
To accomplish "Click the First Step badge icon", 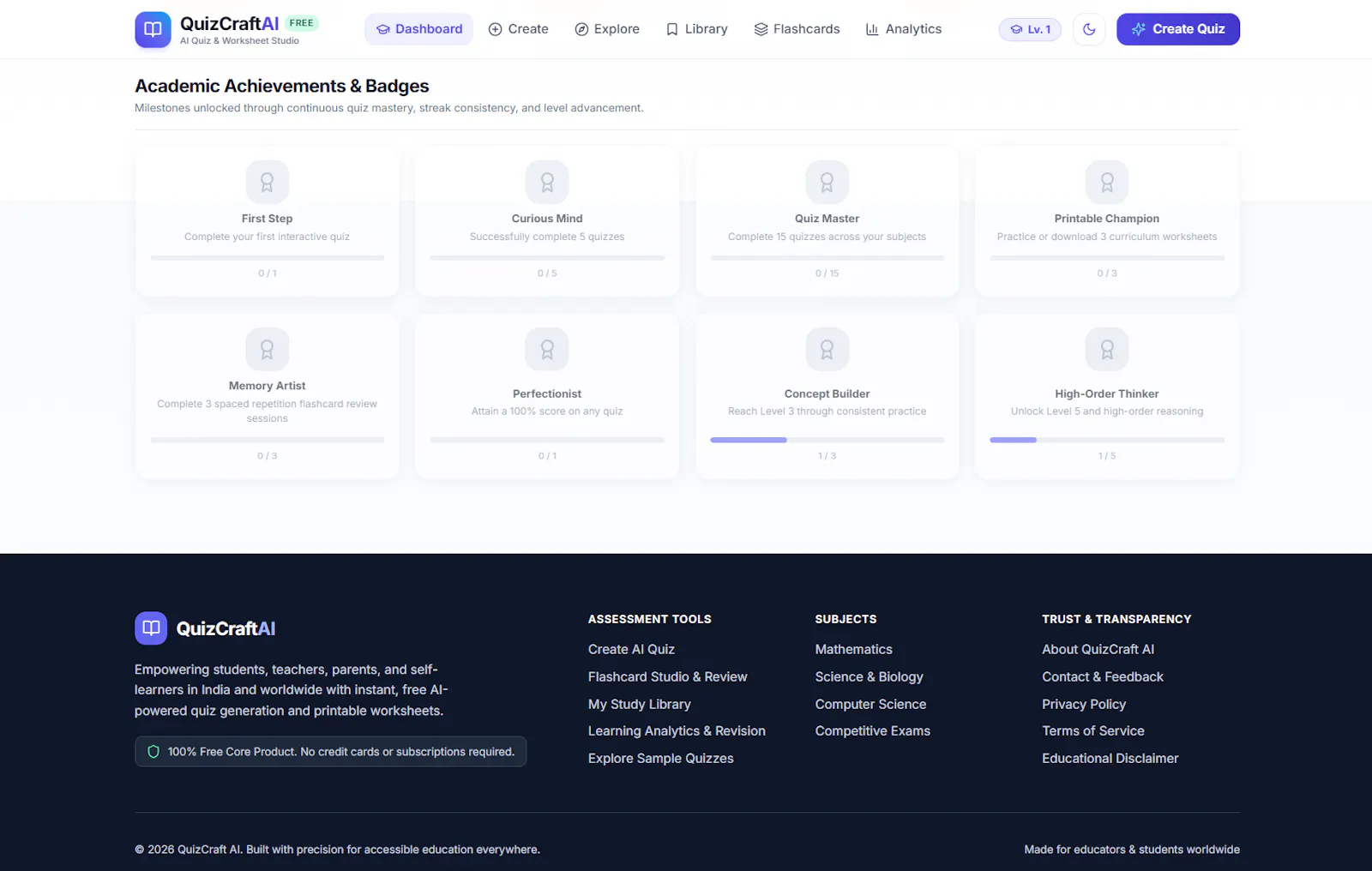I will click(x=268, y=182).
